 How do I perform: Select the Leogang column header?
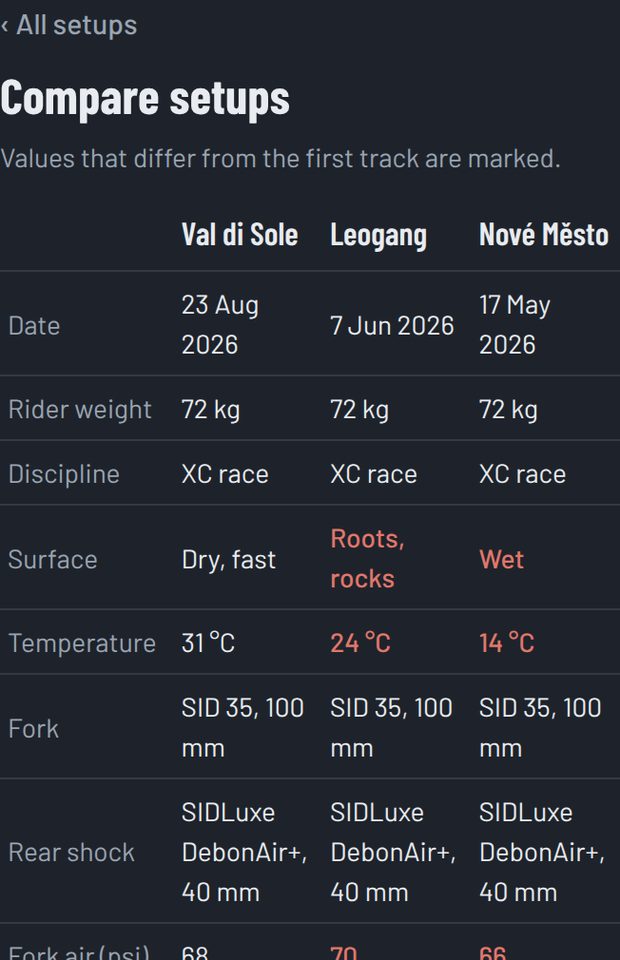(379, 236)
